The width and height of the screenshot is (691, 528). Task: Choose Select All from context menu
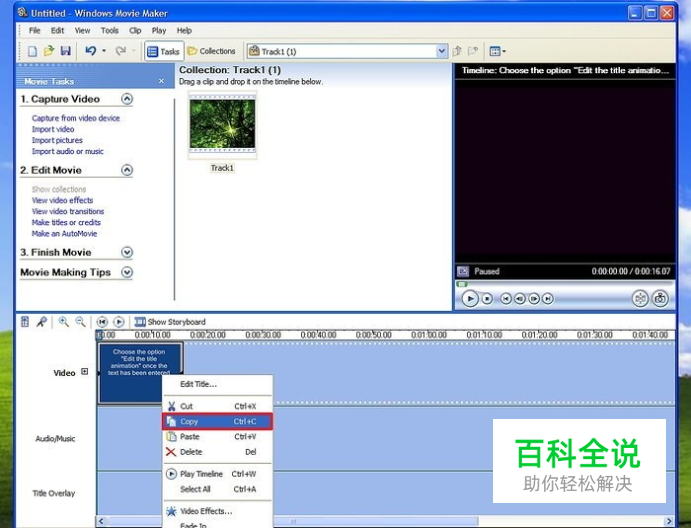point(218,489)
